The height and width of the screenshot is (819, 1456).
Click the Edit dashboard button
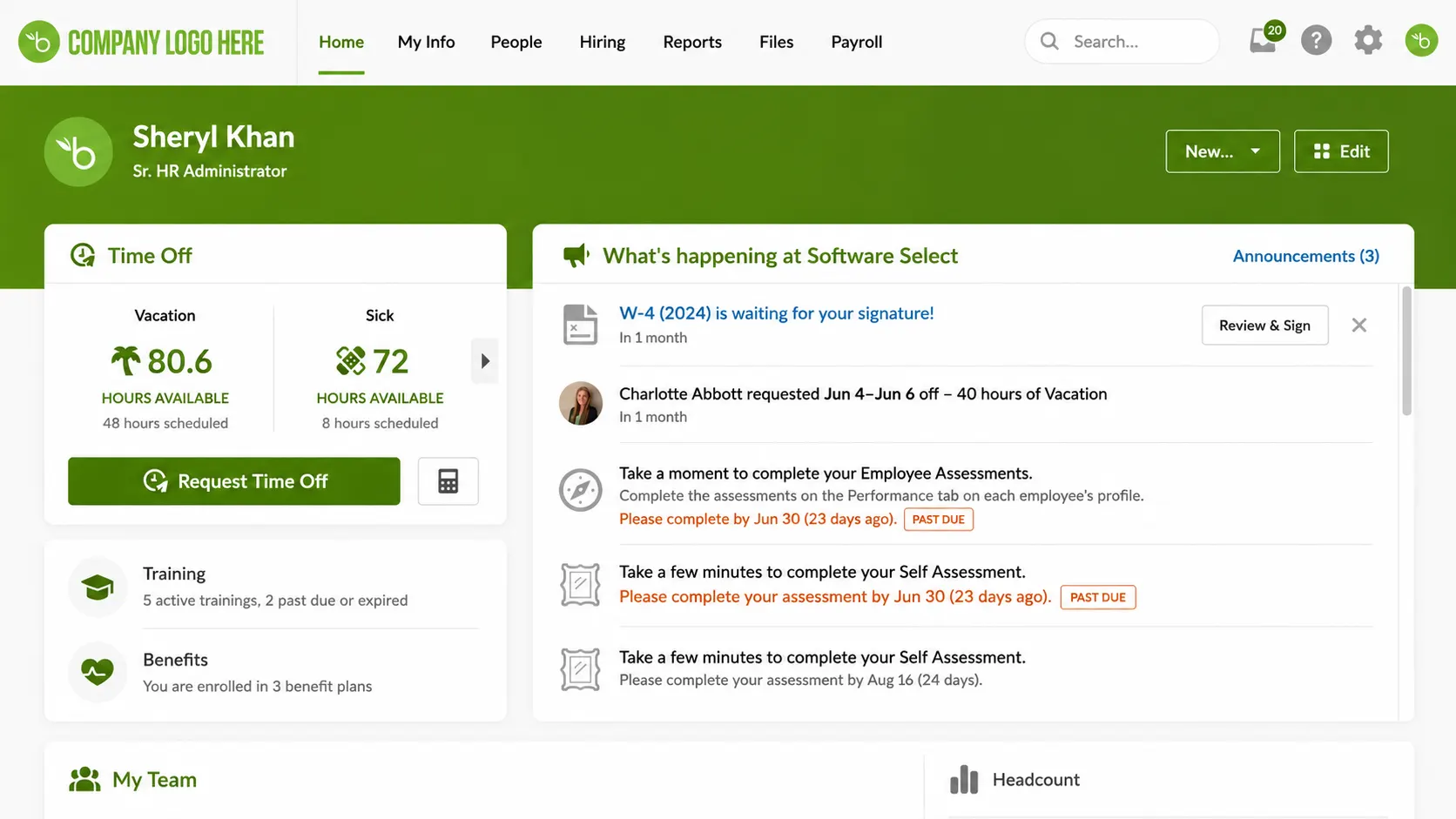click(x=1341, y=151)
